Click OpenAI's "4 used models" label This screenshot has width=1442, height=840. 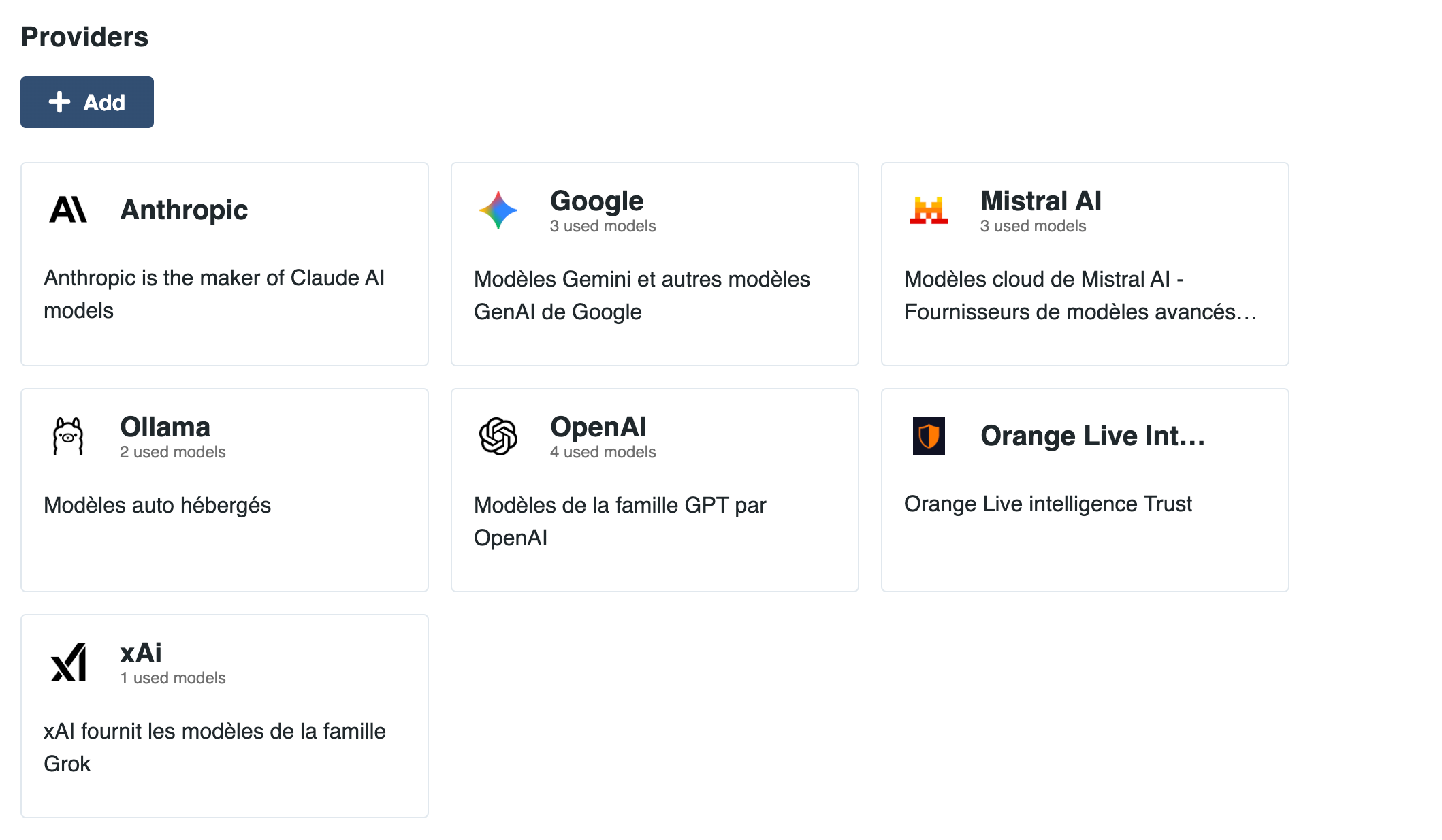click(x=603, y=452)
